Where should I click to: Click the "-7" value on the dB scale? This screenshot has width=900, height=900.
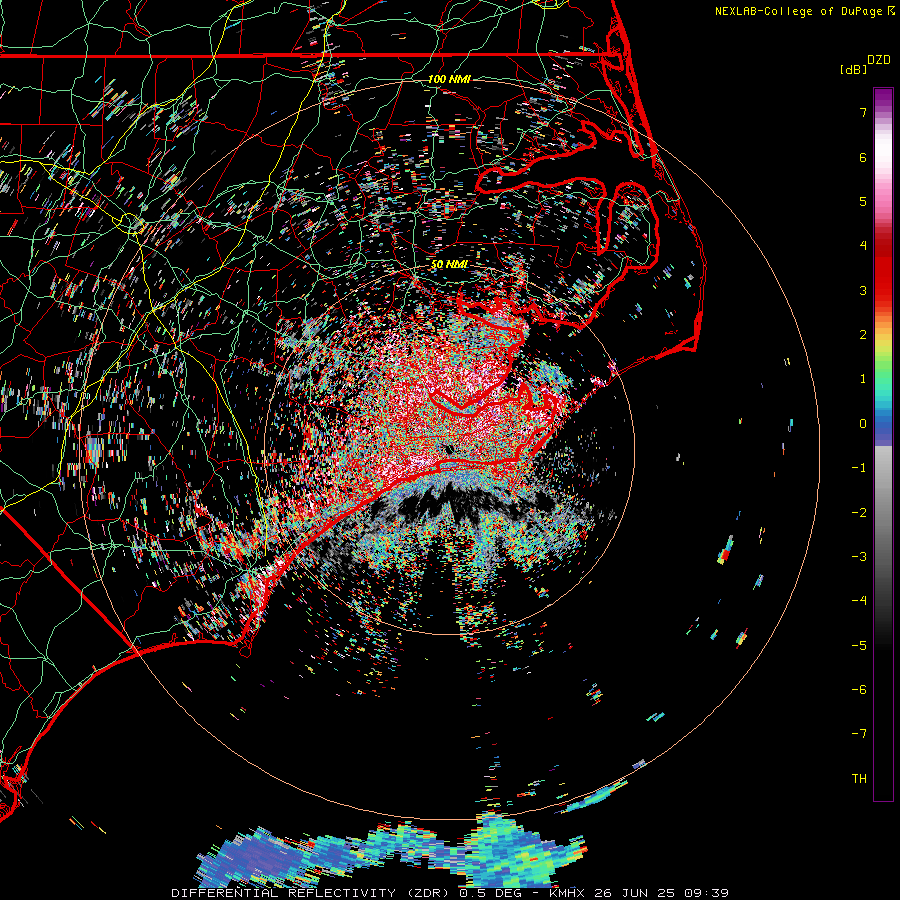coord(859,734)
